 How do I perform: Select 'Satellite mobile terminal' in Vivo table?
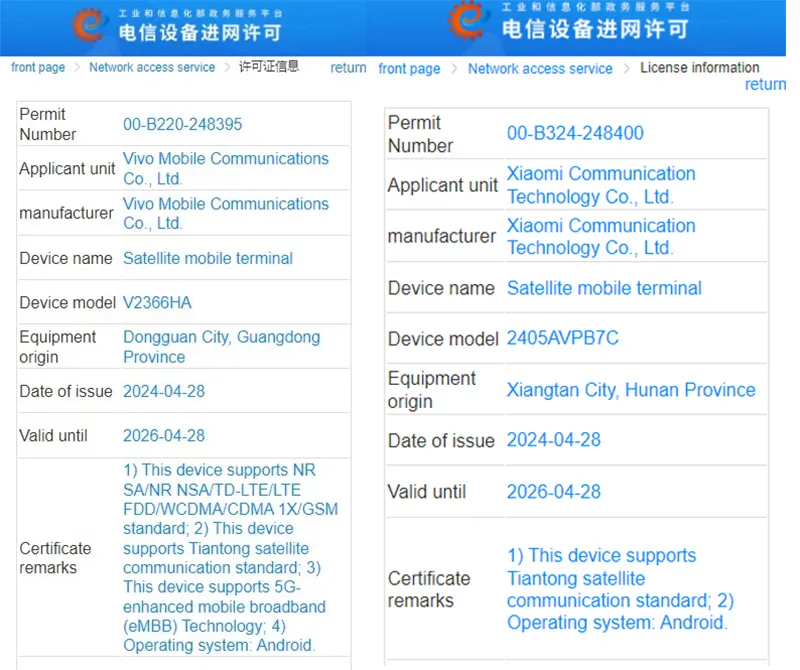(x=208, y=258)
